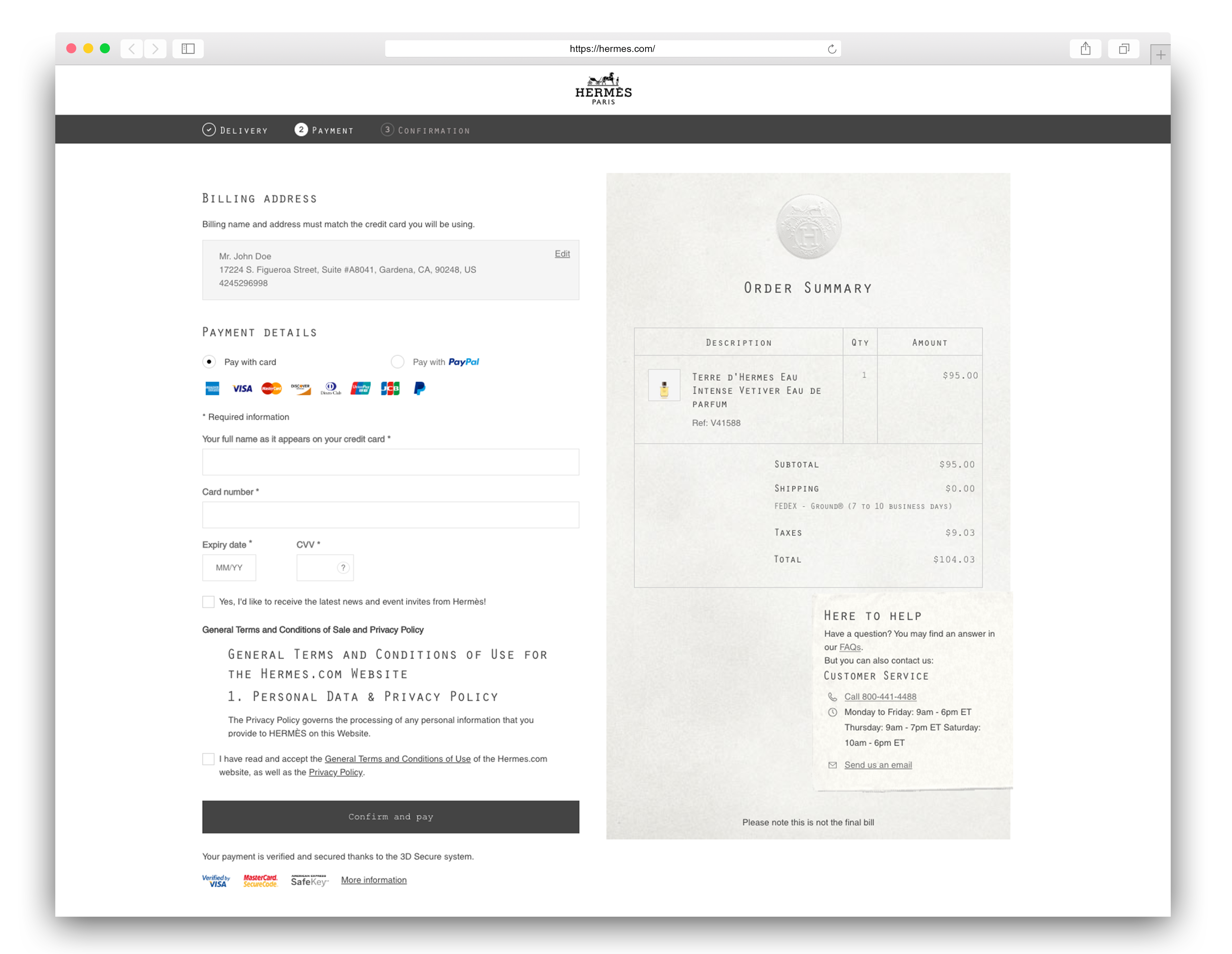Click the American Express card icon
This screenshot has height=954, width=1232.
[x=212, y=388]
